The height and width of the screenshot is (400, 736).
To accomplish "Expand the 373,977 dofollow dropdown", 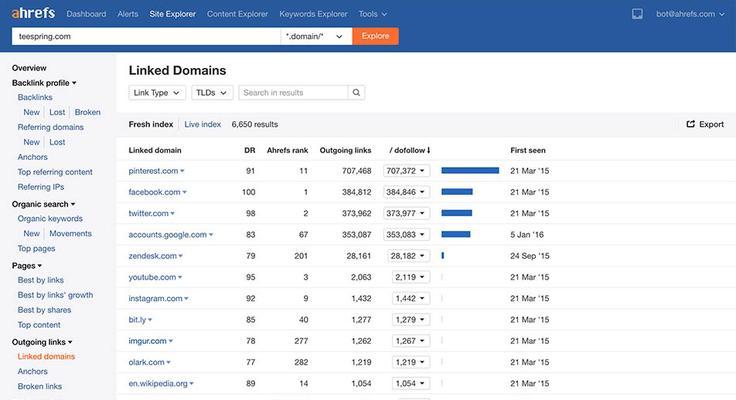I will click(x=406, y=213).
